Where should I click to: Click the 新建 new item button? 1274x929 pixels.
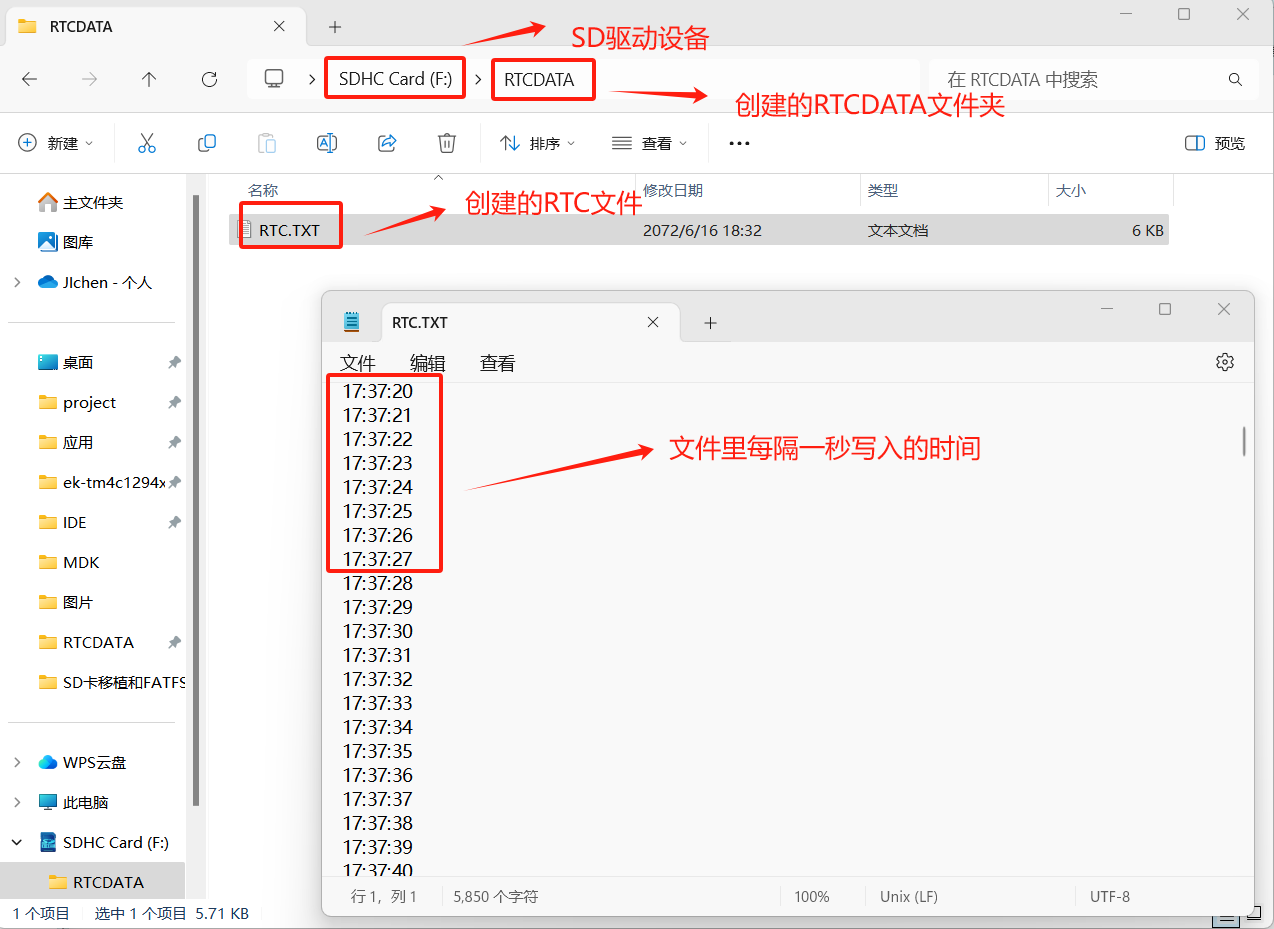(56, 143)
